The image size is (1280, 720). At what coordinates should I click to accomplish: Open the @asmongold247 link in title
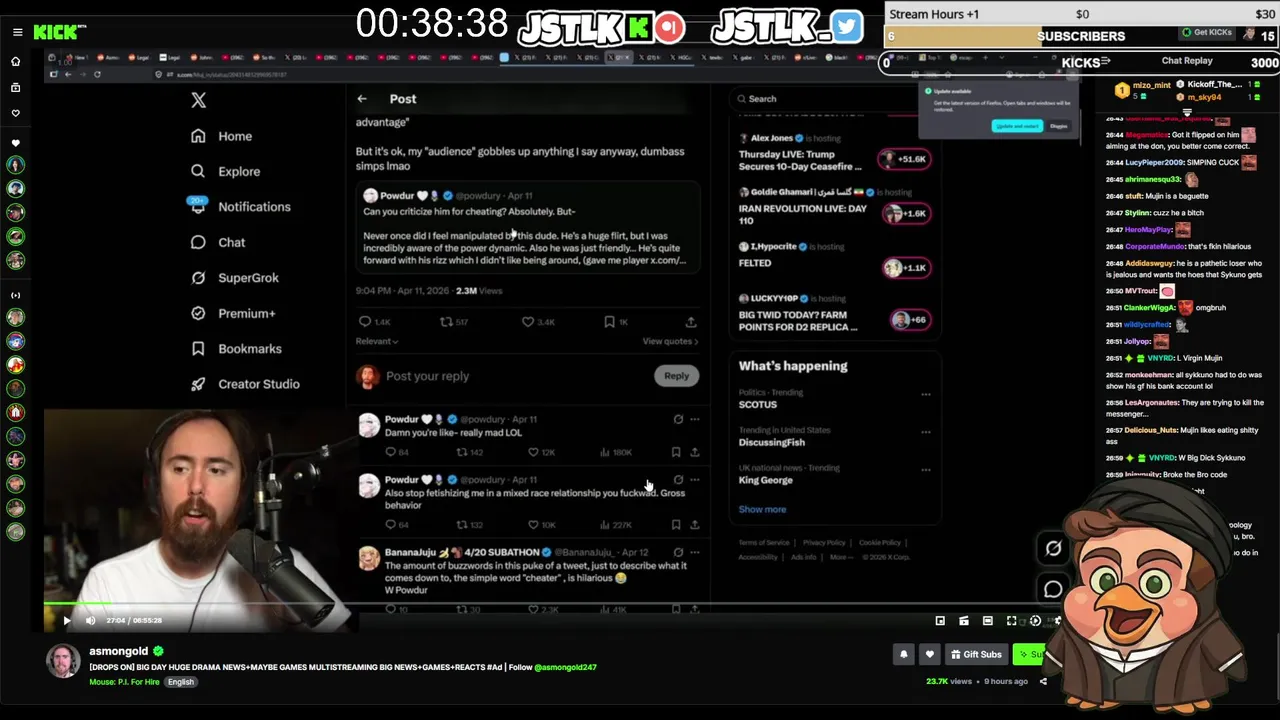(x=565, y=667)
